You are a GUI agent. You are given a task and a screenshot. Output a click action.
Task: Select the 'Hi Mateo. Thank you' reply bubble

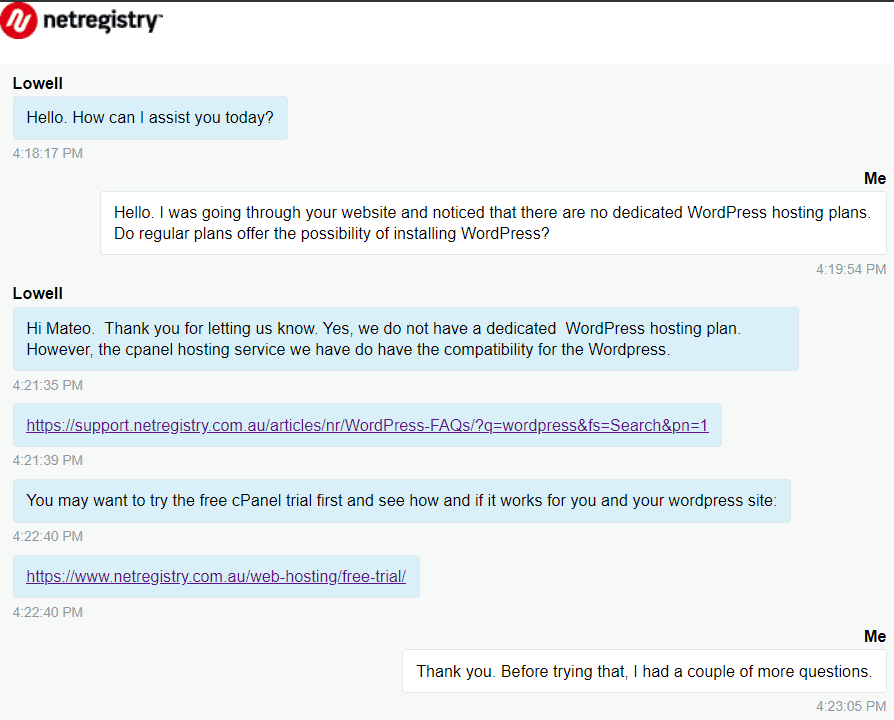pos(405,339)
